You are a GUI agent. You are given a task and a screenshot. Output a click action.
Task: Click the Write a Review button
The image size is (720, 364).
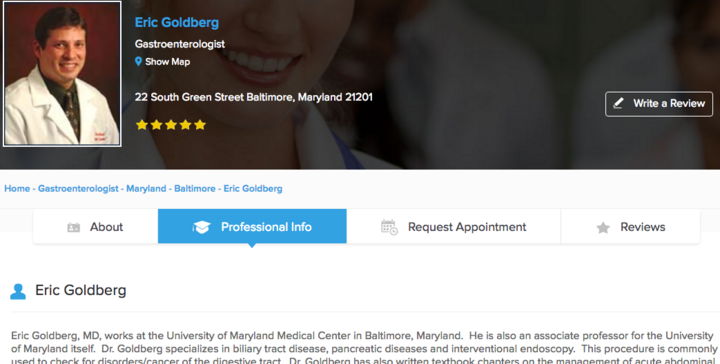659,104
